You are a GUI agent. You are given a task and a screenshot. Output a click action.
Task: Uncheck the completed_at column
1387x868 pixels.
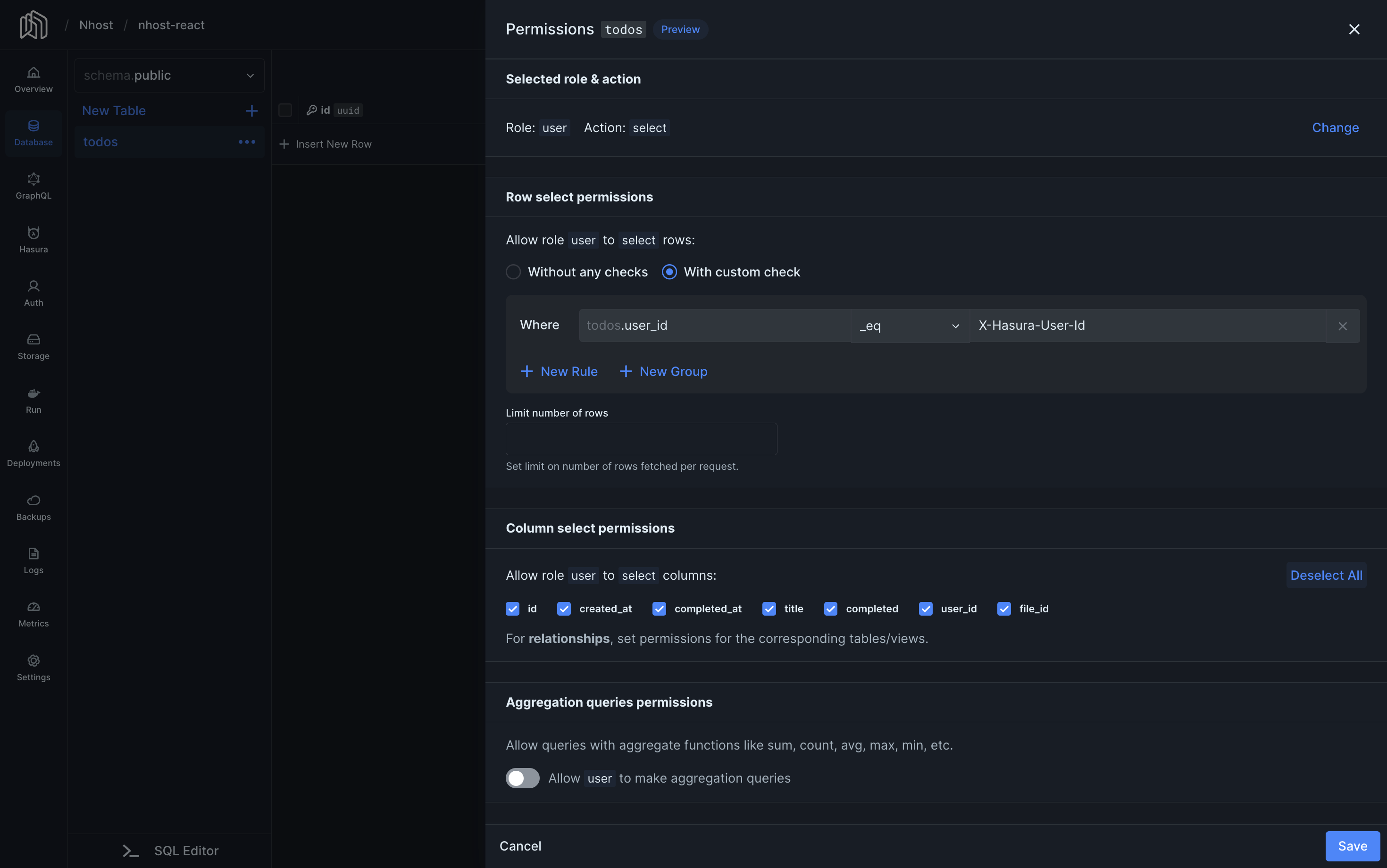point(659,609)
